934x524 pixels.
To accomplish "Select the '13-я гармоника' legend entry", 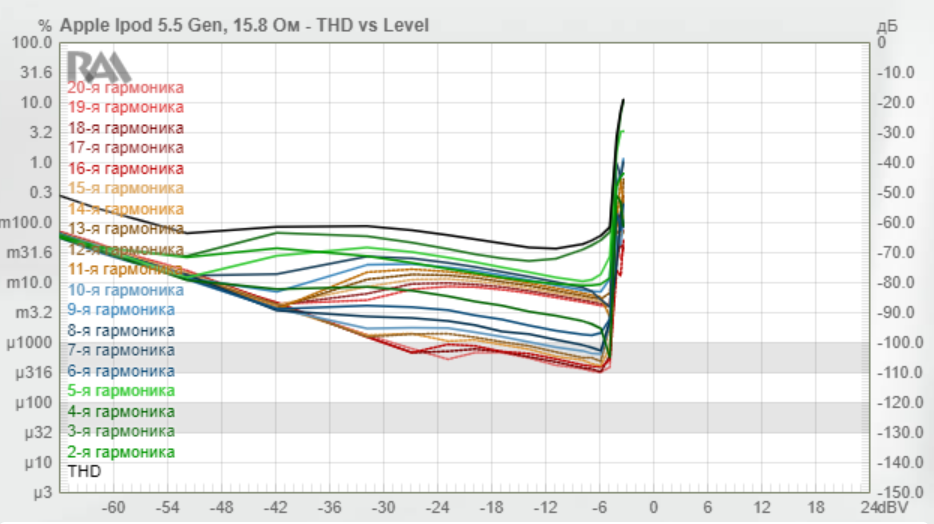I will point(125,229).
